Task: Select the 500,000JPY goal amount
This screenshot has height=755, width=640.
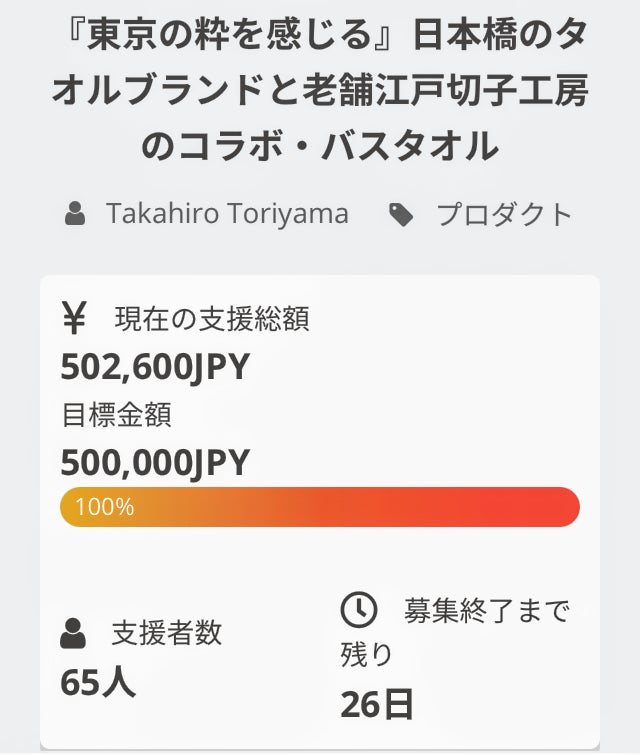Action: (x=155, y=462)
